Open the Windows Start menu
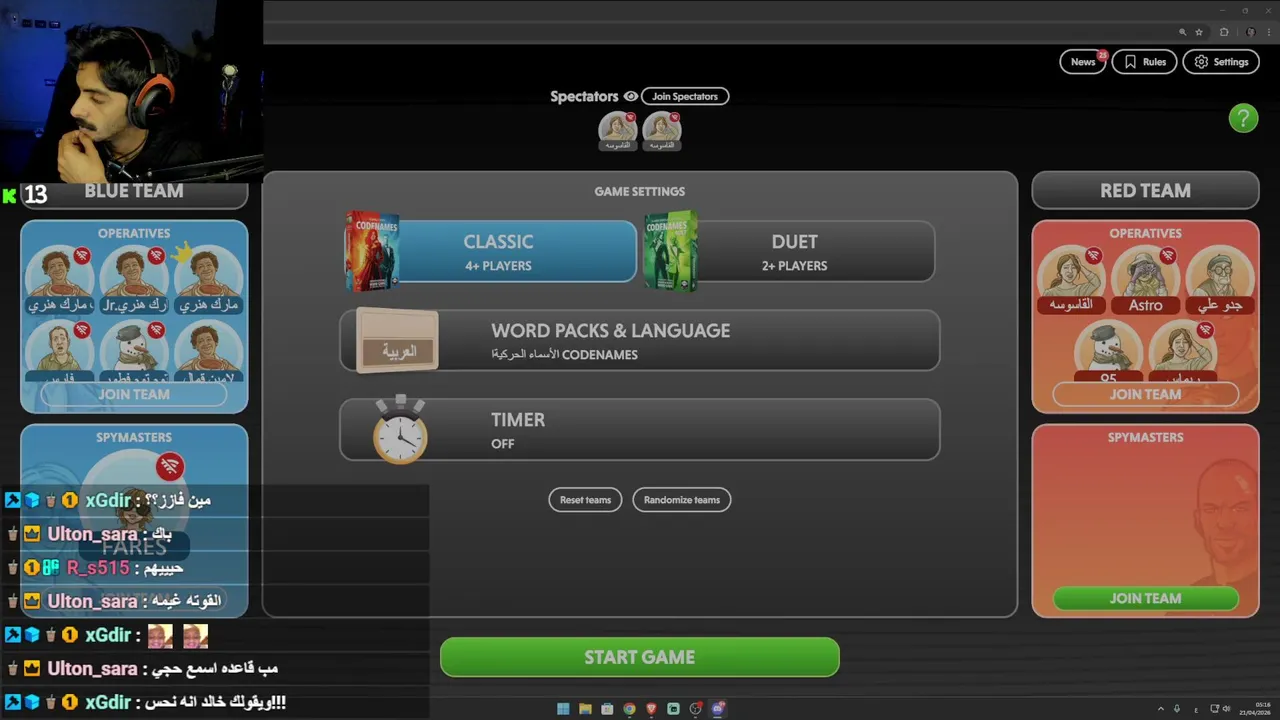The height and width of the screenshot is (720, 1280). click(563, 709)
